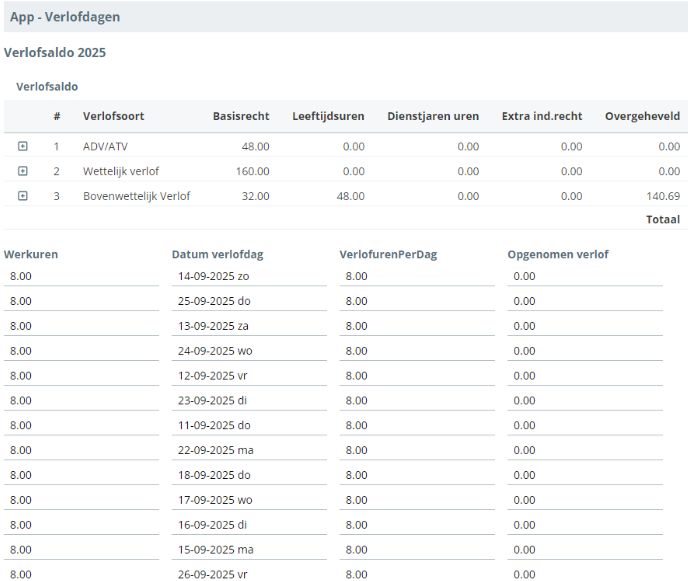Select the Dienstjaren uren column header
The image size is (688, 581).
(x=433, y=116)
